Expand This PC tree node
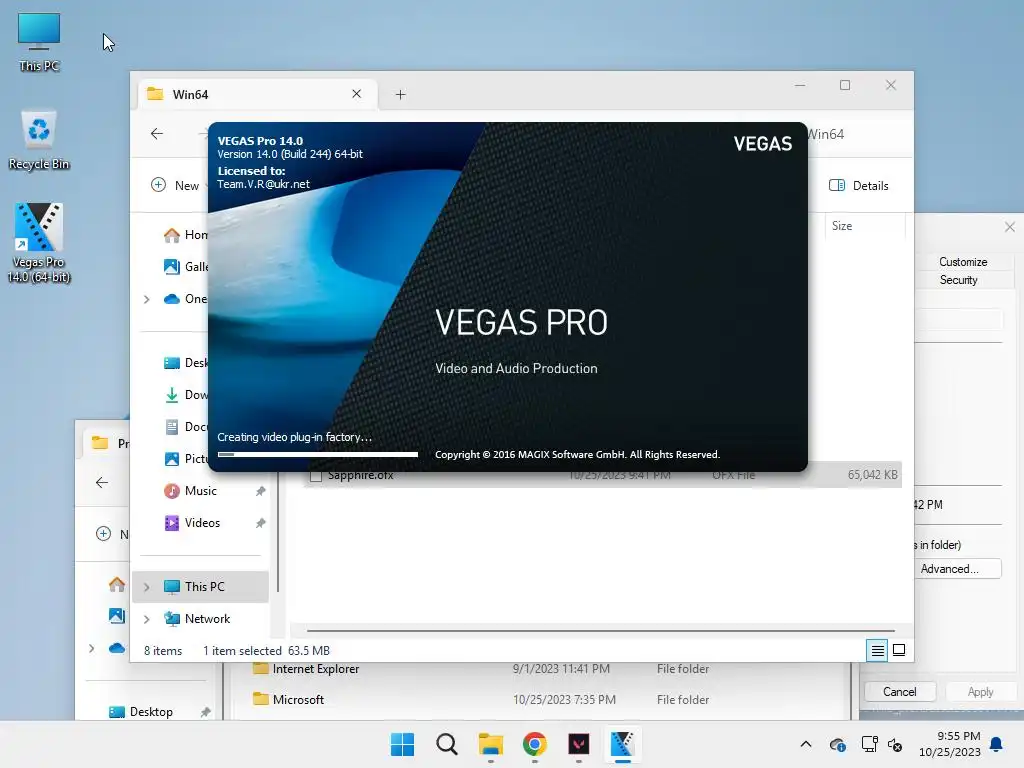 click(147, 587)
